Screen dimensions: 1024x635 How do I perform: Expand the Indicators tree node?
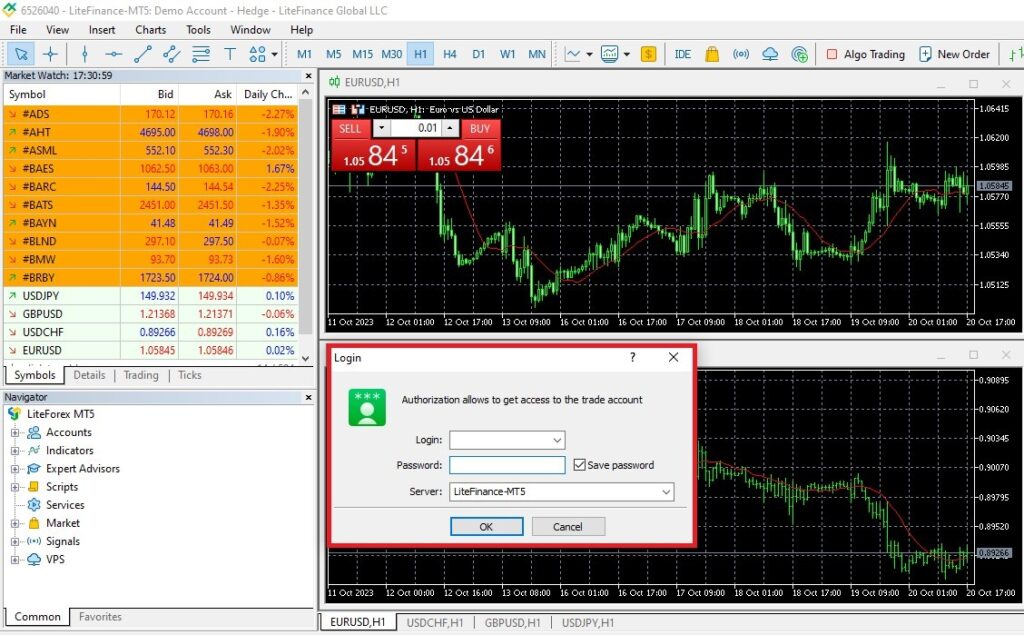pyautogui.click(x=16, y=451)
